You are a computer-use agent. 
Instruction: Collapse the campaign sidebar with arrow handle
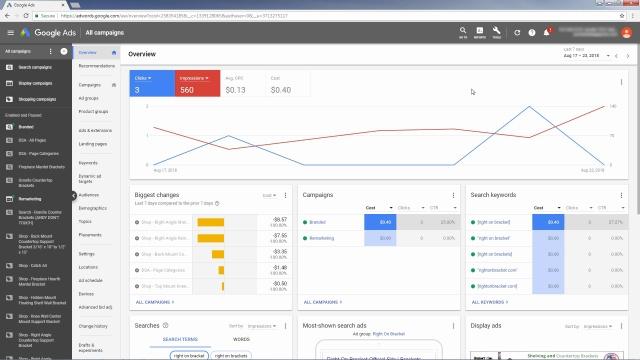point(74,196)
